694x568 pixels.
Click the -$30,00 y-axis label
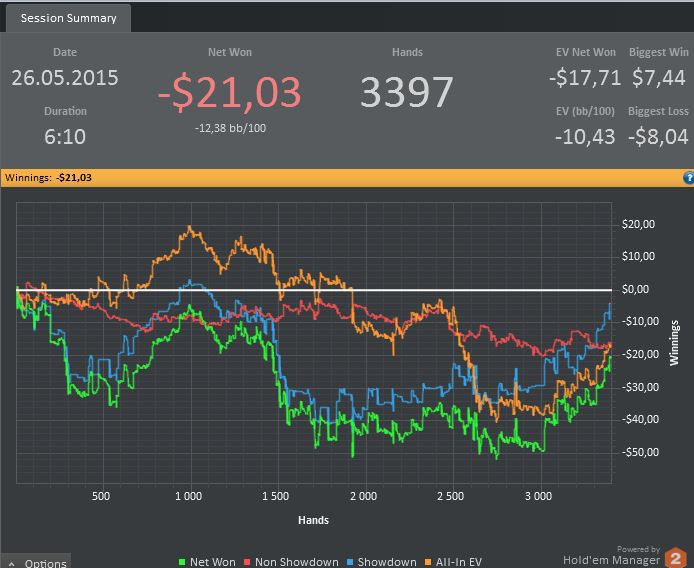point(640,387)
